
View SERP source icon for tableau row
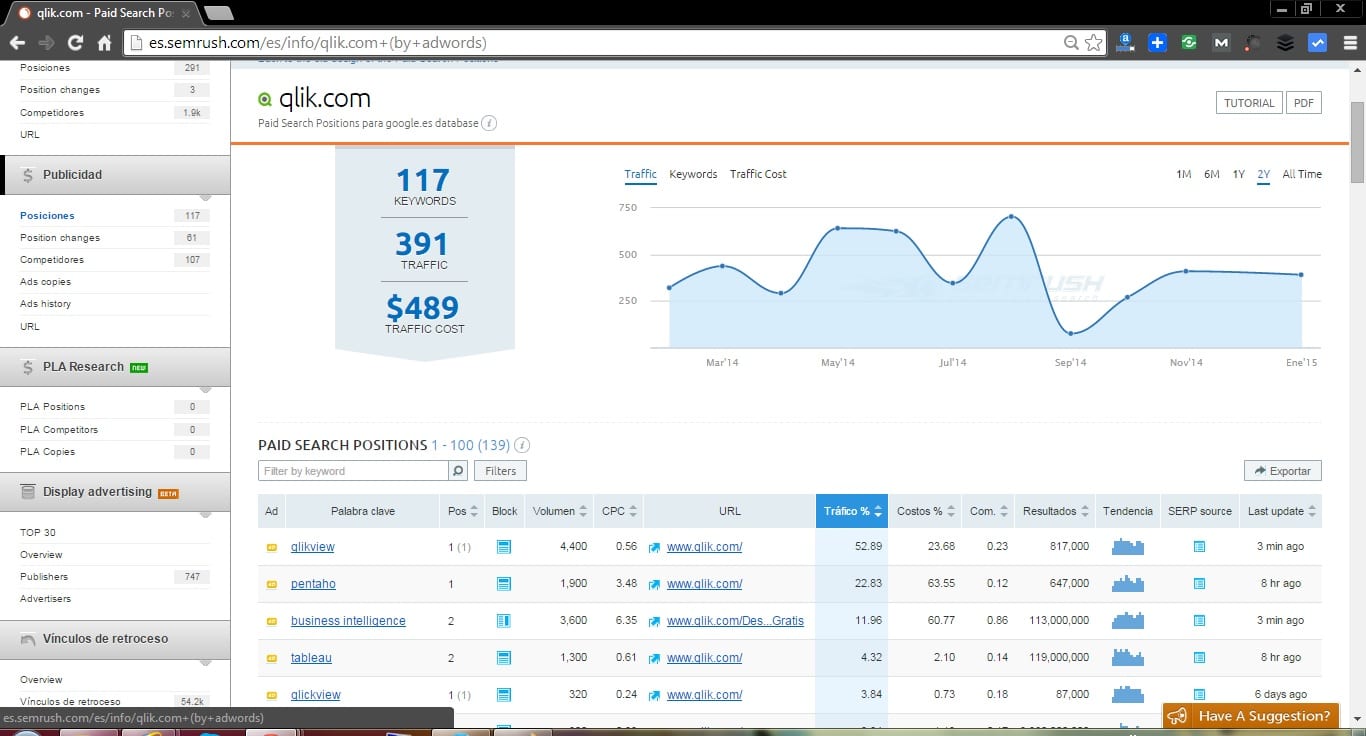tap(1199, 658)
